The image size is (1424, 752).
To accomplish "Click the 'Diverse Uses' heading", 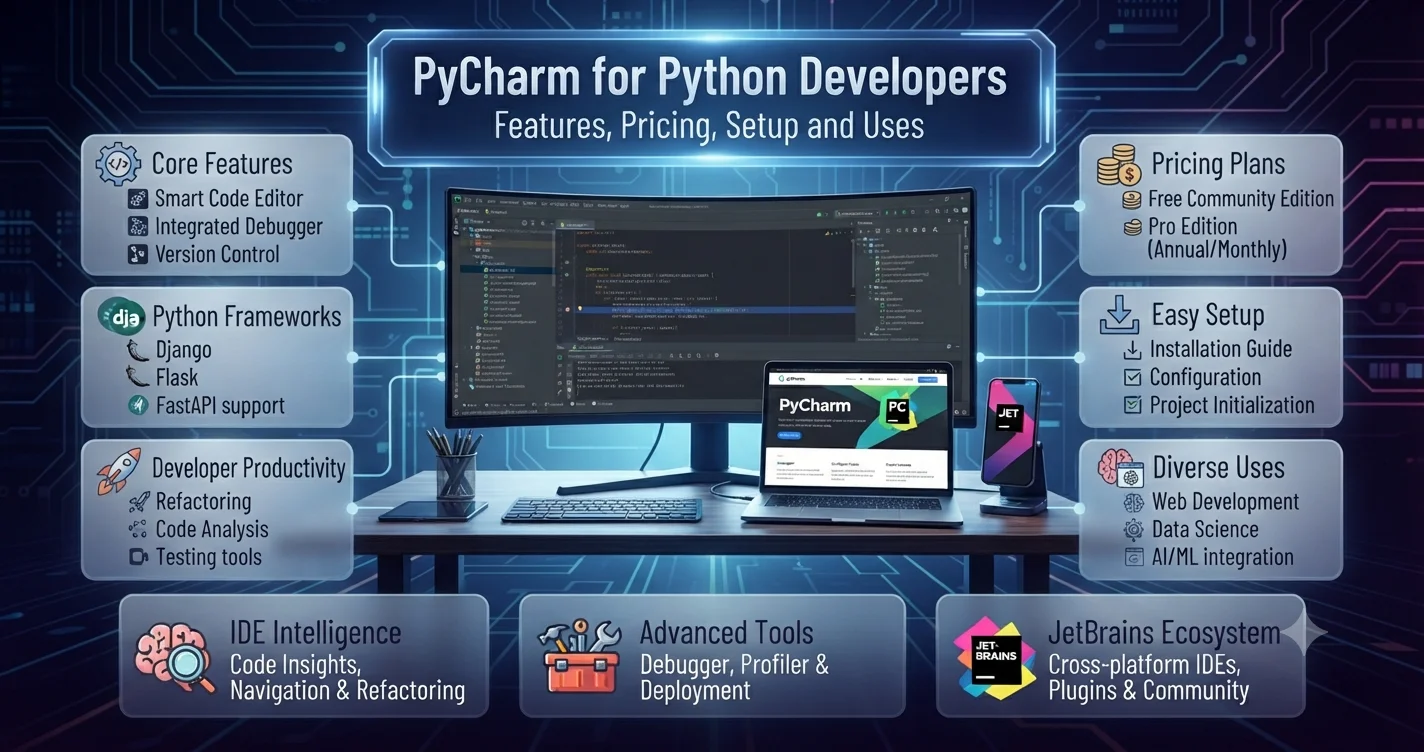I will tap(1218, 468).
